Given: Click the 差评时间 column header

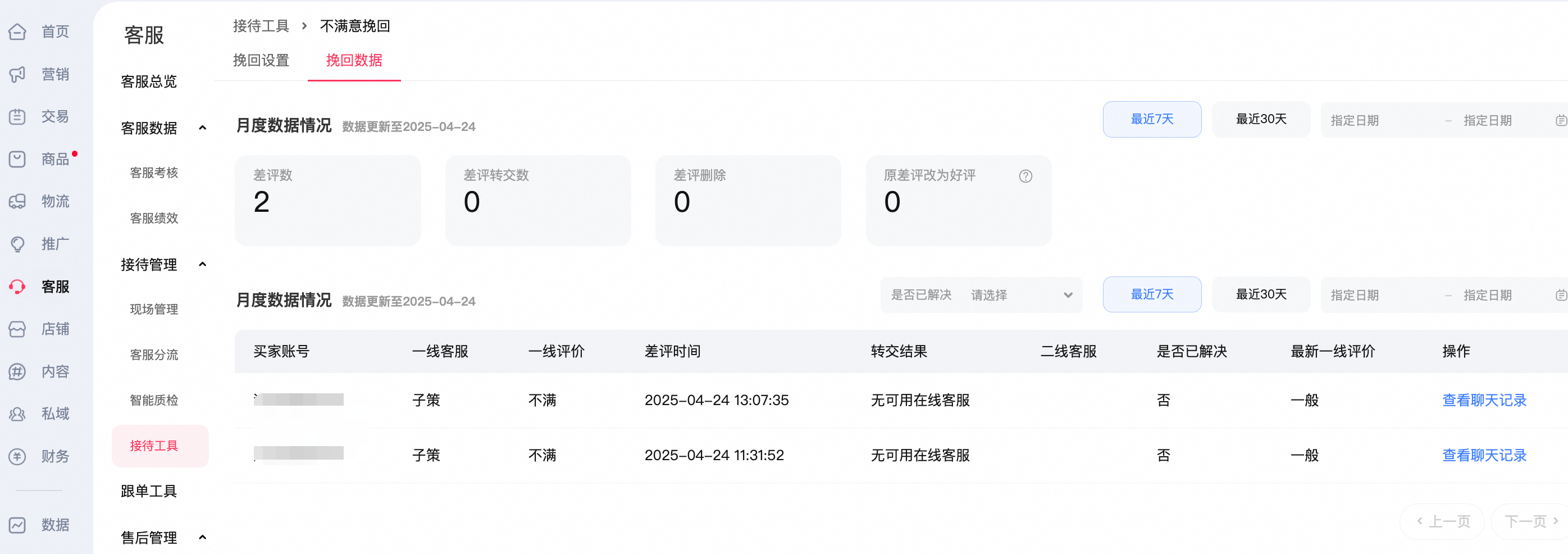Looking at the screenshot, I should (x=673, y=351).
